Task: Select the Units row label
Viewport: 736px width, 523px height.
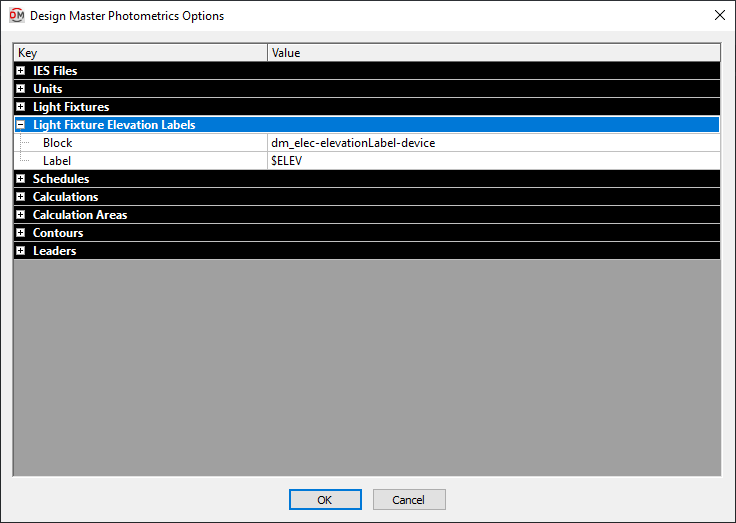Action: tap(47, 89)
